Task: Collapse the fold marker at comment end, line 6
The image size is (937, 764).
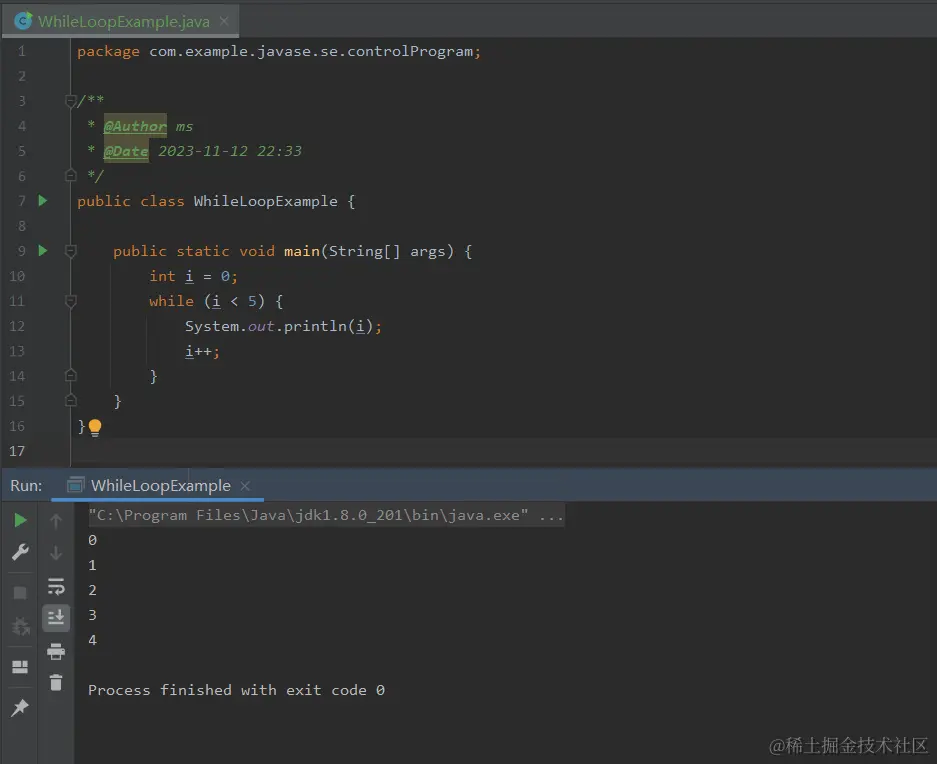Action: pos(71,176)
